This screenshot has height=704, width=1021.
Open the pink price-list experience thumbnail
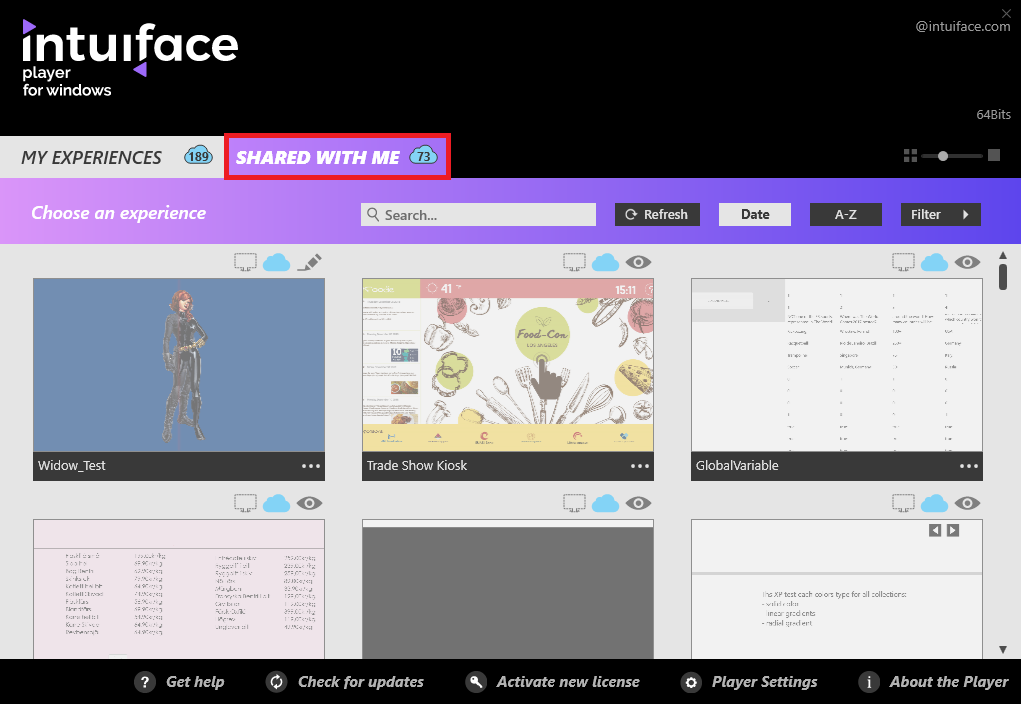point(178,589)
